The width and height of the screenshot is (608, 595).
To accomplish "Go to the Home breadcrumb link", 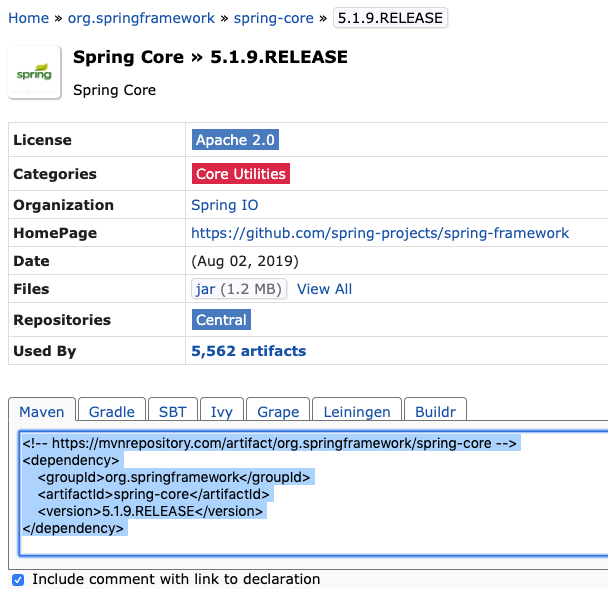I will click(x=28, y=18).
